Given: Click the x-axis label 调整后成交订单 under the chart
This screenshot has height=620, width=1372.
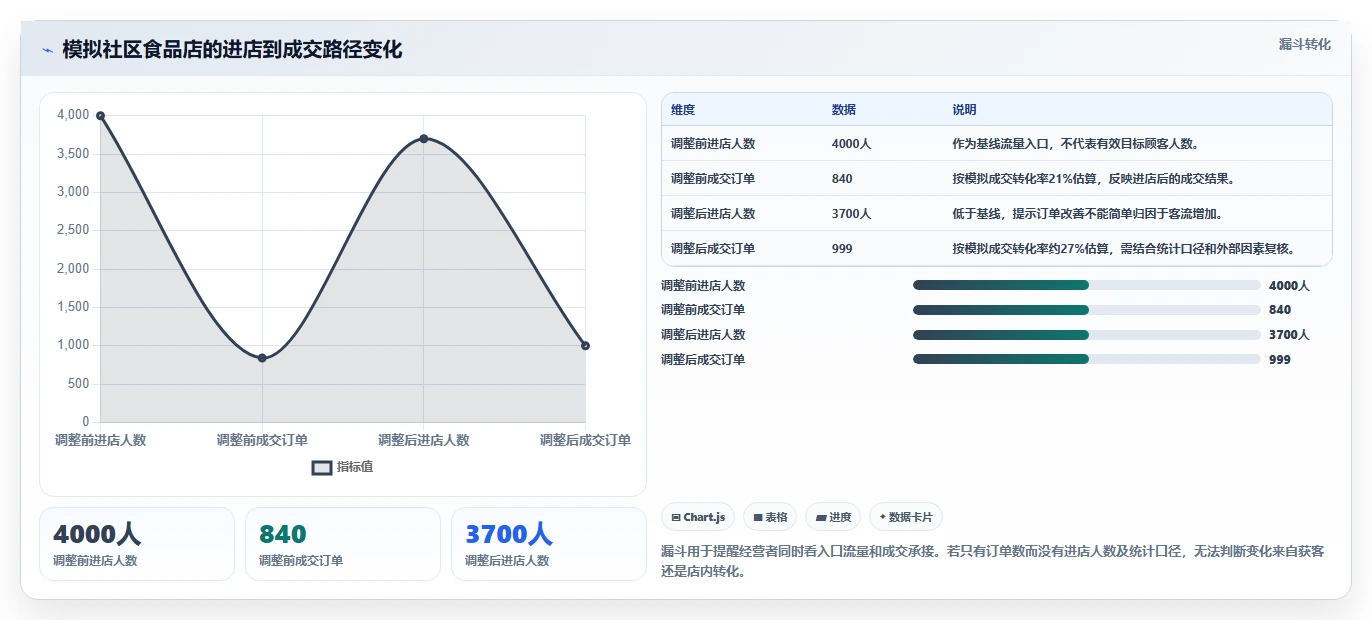Looking at the screenshot, I should coord(585,440).
